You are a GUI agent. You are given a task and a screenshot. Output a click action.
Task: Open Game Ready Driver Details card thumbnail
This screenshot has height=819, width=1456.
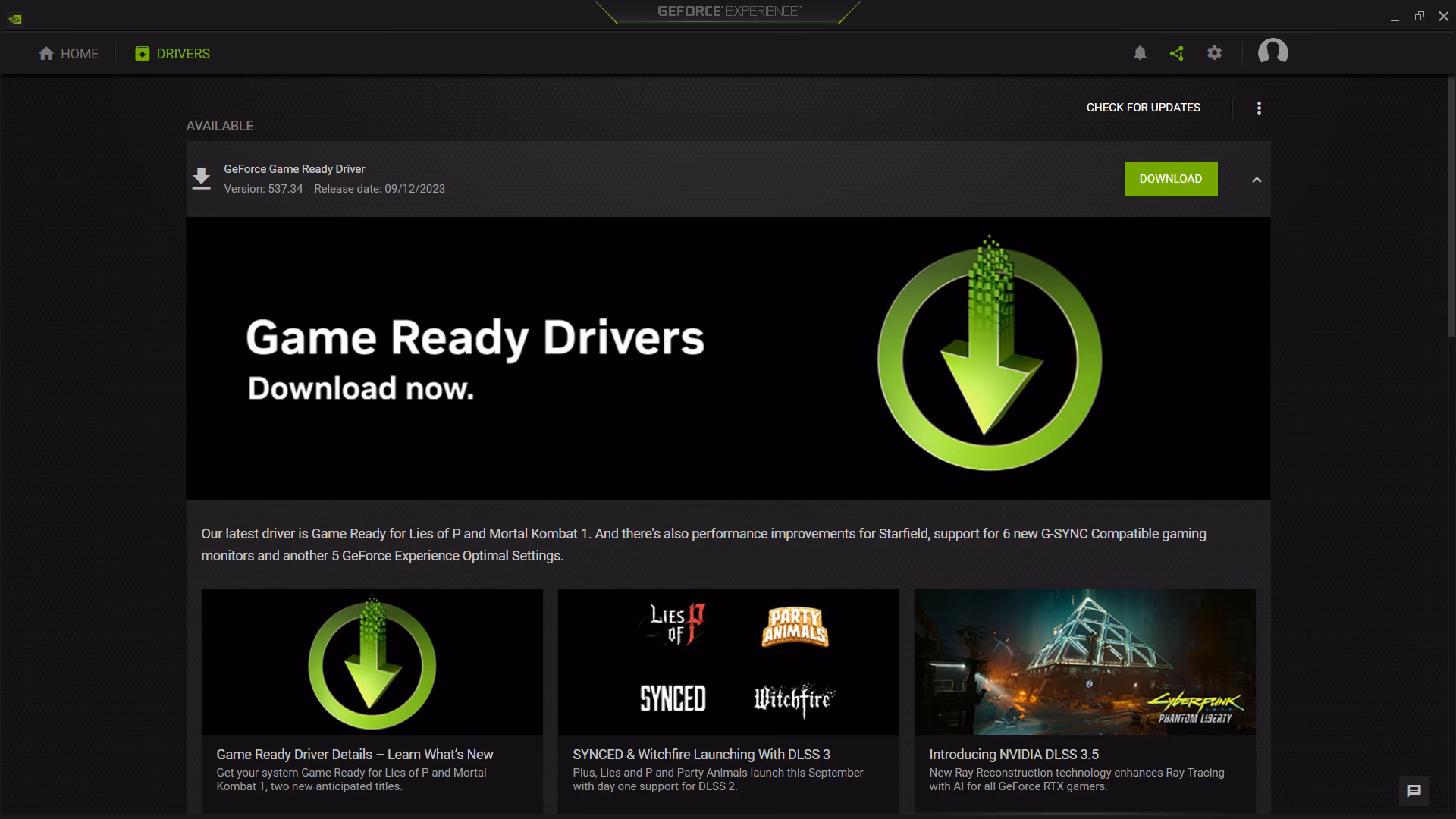pyautogui.click(x=372, y=662)
